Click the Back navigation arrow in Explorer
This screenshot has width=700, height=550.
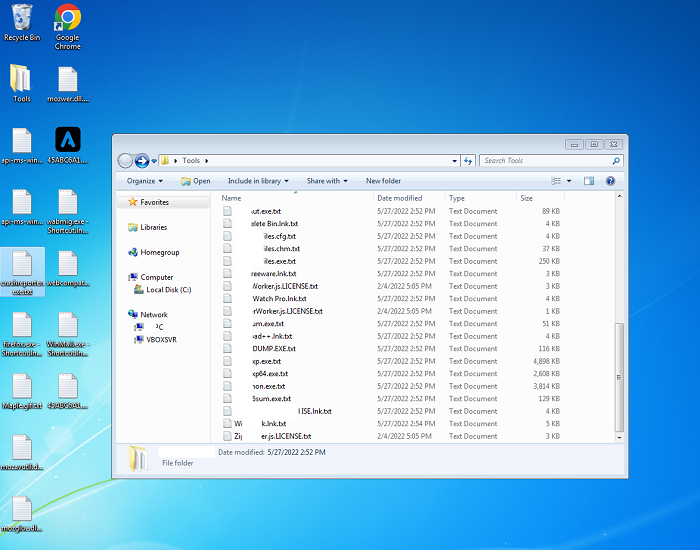(x=126, y=160)
